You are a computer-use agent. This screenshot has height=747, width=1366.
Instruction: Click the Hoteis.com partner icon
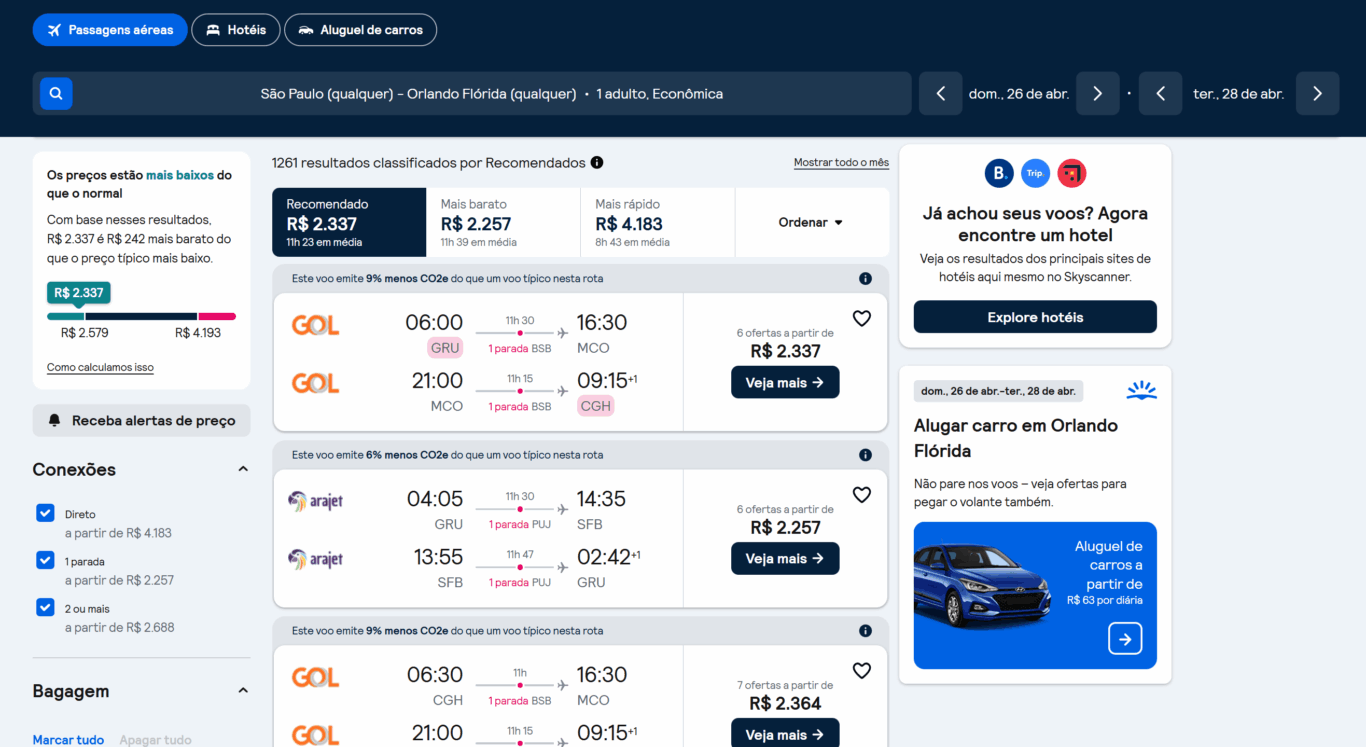pyautogui.click(x=1071, y=172)
